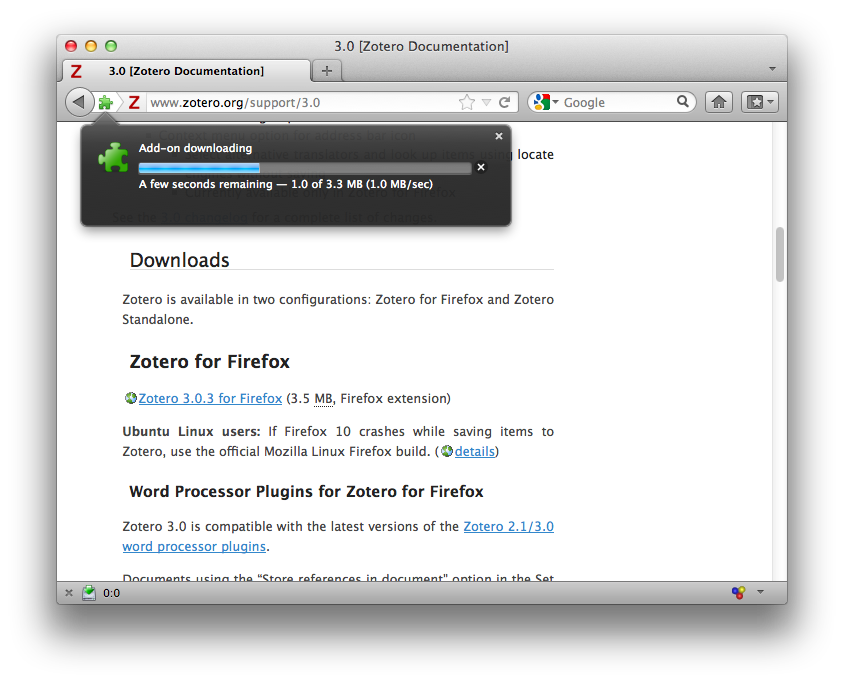Click the yellow minimize window button
This screenshot has height=683, width=844.
(91, 46)
